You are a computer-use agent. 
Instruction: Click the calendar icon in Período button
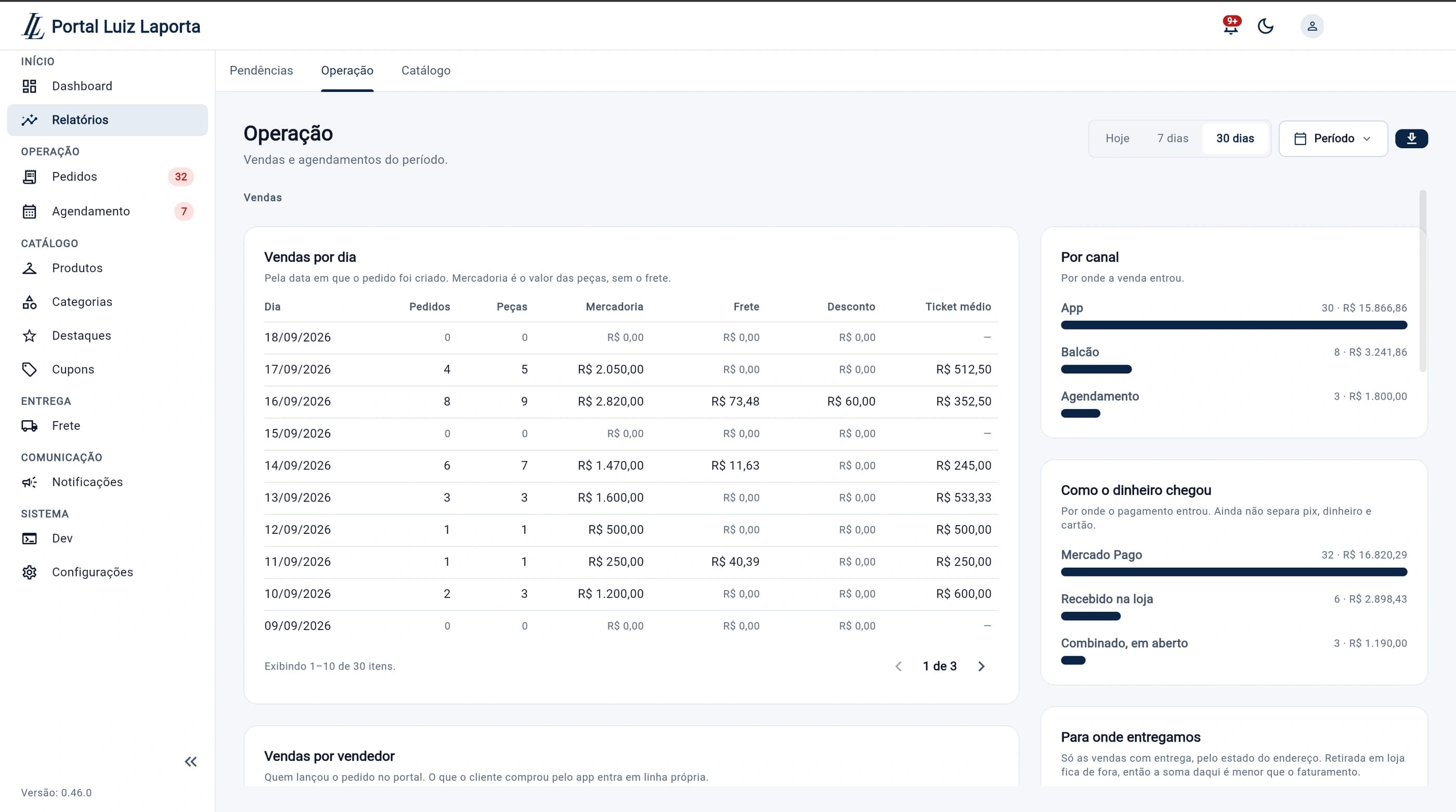(1300, 138)
